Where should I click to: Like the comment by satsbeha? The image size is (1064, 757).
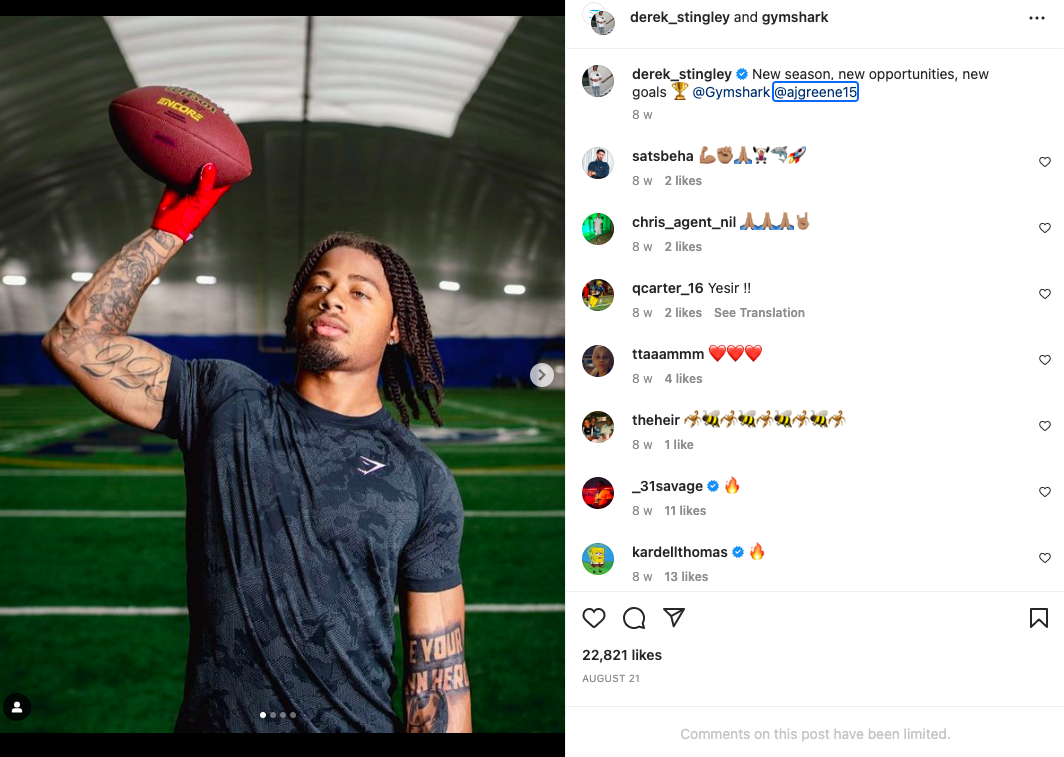(1045, 162)
